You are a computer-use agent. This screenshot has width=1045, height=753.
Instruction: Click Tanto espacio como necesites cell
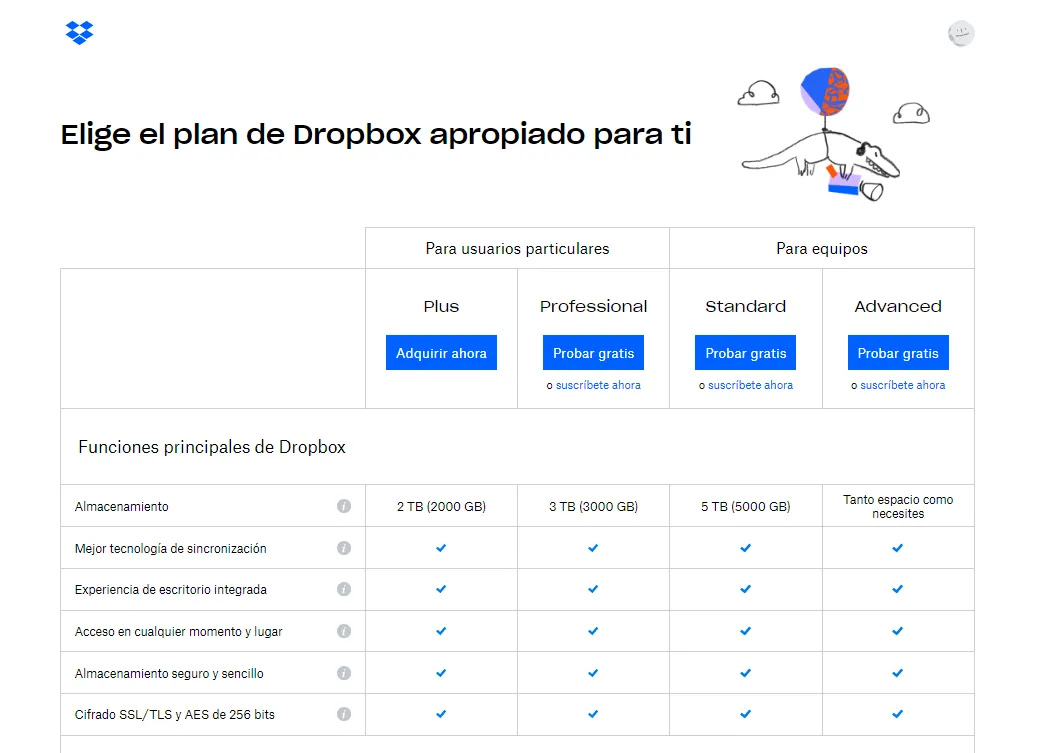coord(898,506)
